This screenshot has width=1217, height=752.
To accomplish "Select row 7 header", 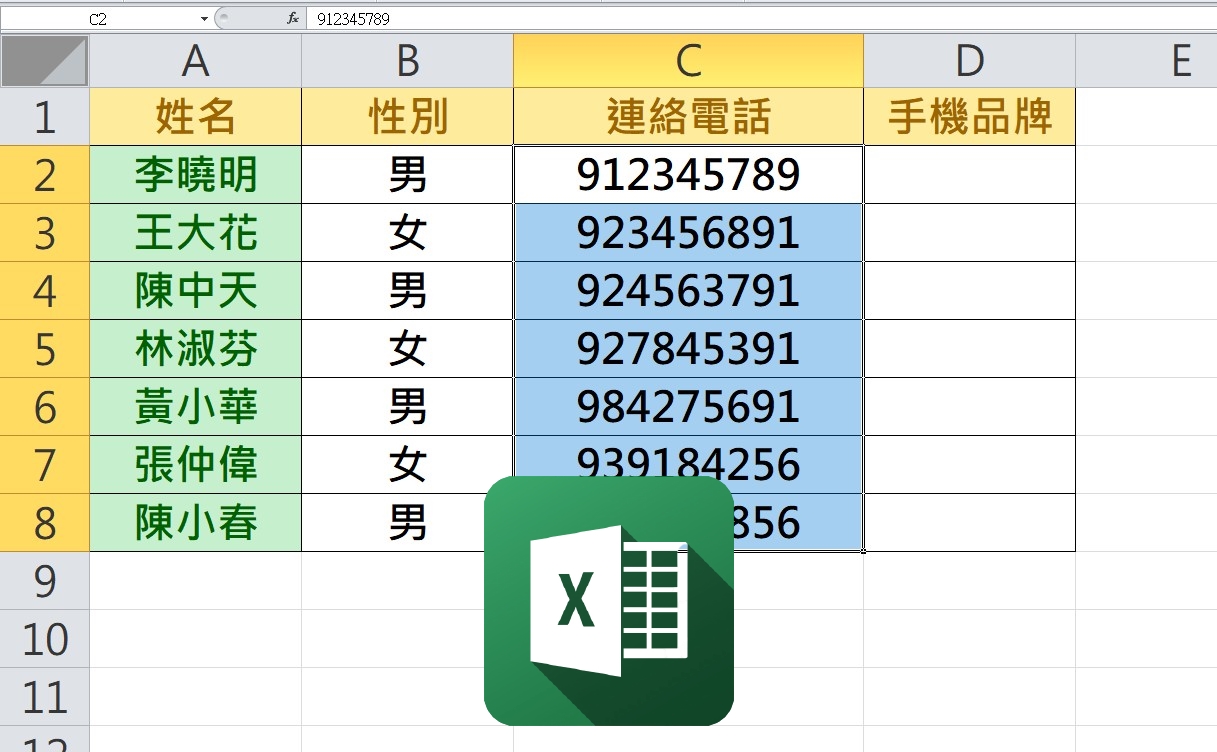I will (x=45, y=465).
